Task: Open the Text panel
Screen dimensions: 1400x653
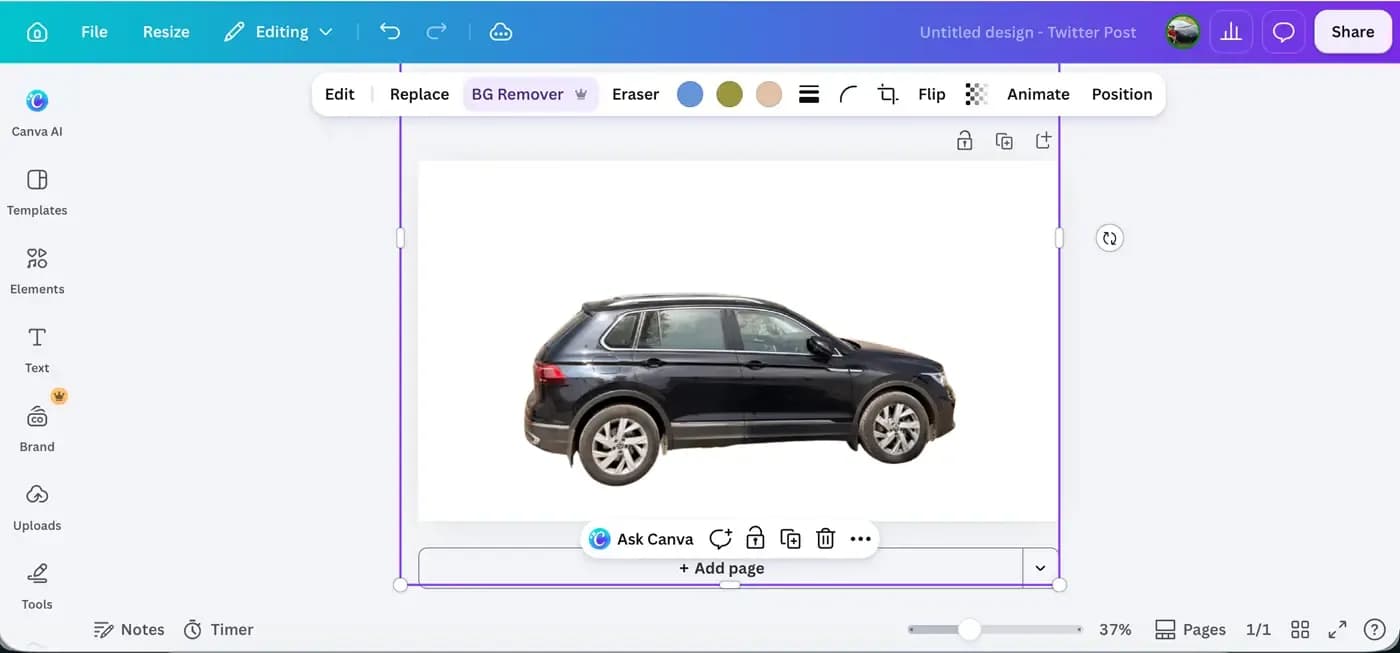Action: [x=37, y=350]
